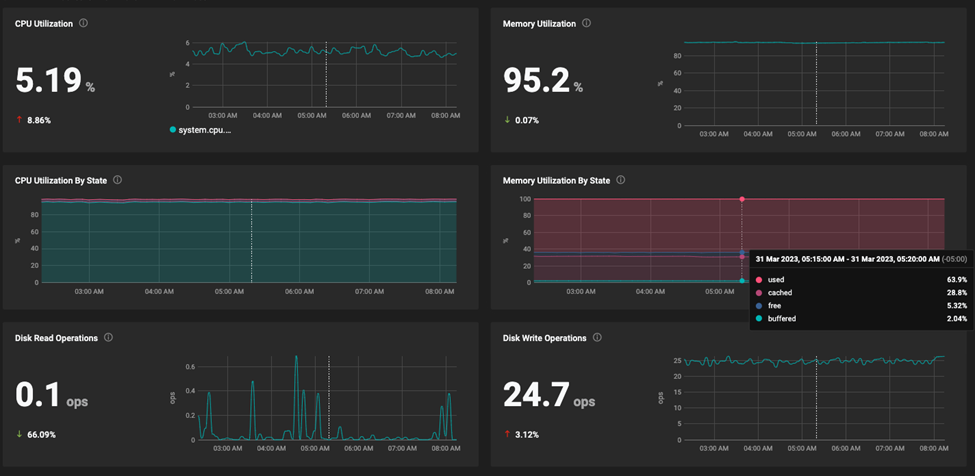This screenshot has height=476, width=975.
Task: Open the CPU Utilization By State info icon
Action: click(x=118, y=180)
